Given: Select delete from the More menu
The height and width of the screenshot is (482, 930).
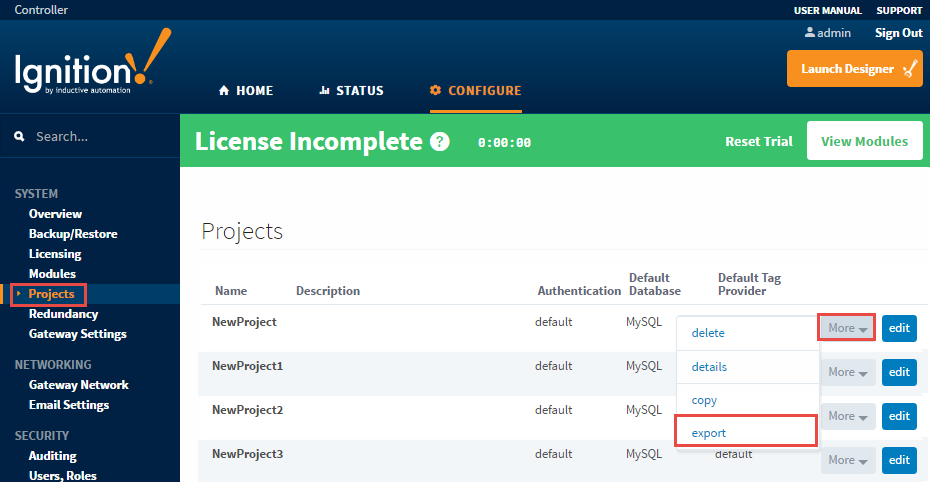Looking at the screenshot, I should [708, 333].
